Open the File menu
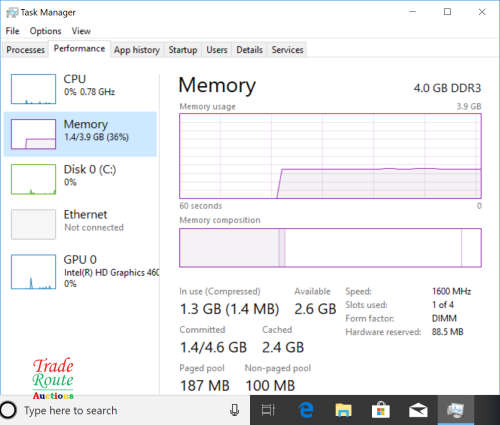This screenshot has height=425, width=500. point(13,31)
